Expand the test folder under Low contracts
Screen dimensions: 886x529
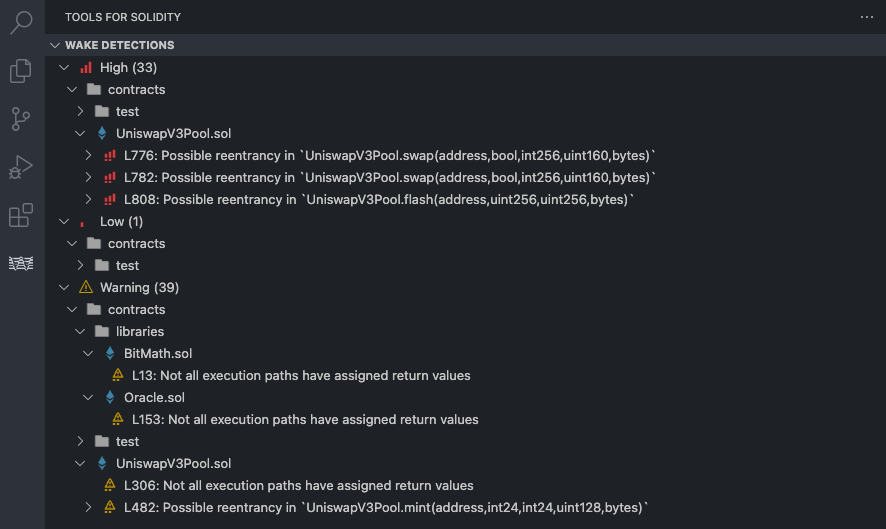tap(80, 266)
